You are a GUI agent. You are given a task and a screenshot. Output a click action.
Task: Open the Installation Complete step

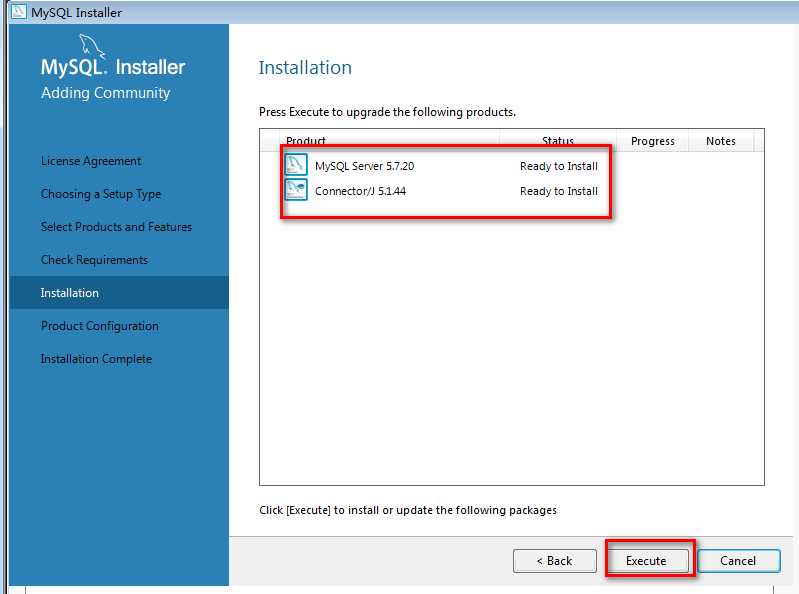pyautogui.click(x=96, y=359)
